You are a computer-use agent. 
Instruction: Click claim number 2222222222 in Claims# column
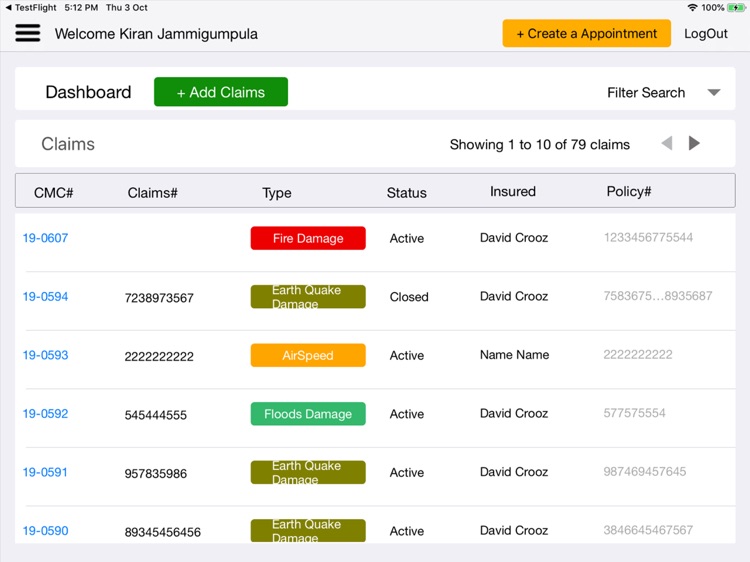click(x=159, y=356)
